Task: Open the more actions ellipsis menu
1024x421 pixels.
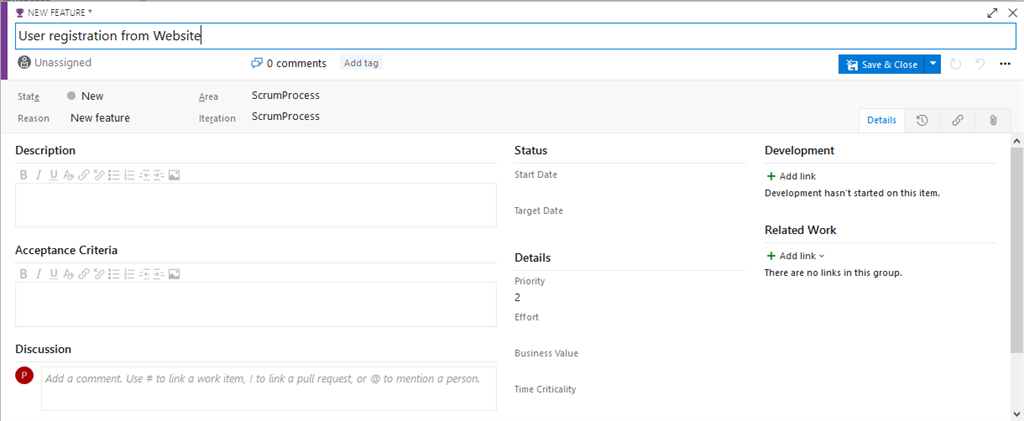Action: tap(1005, 64)
